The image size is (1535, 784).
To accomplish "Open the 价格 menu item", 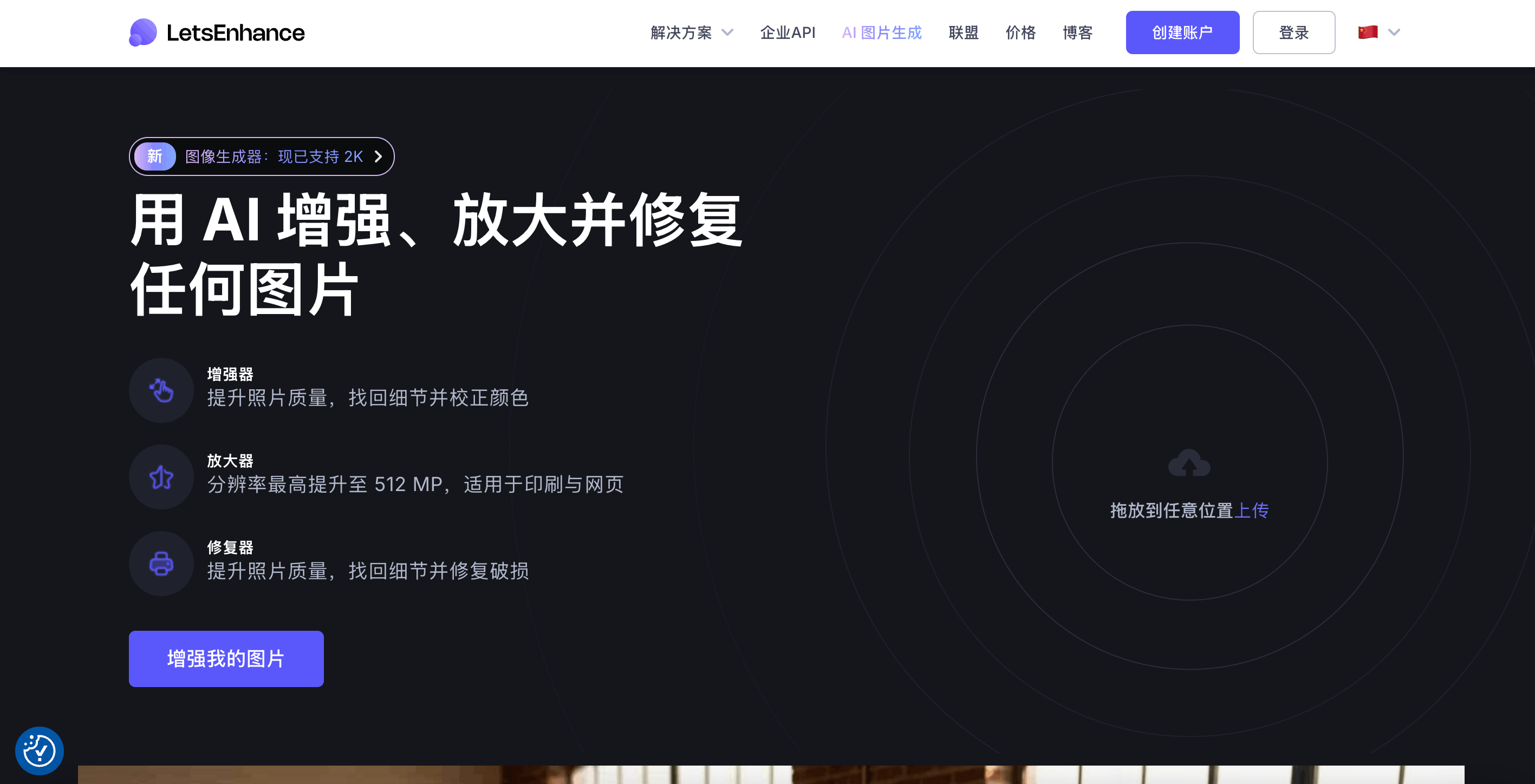I will pyautogui.click(x=1021, y=32).
